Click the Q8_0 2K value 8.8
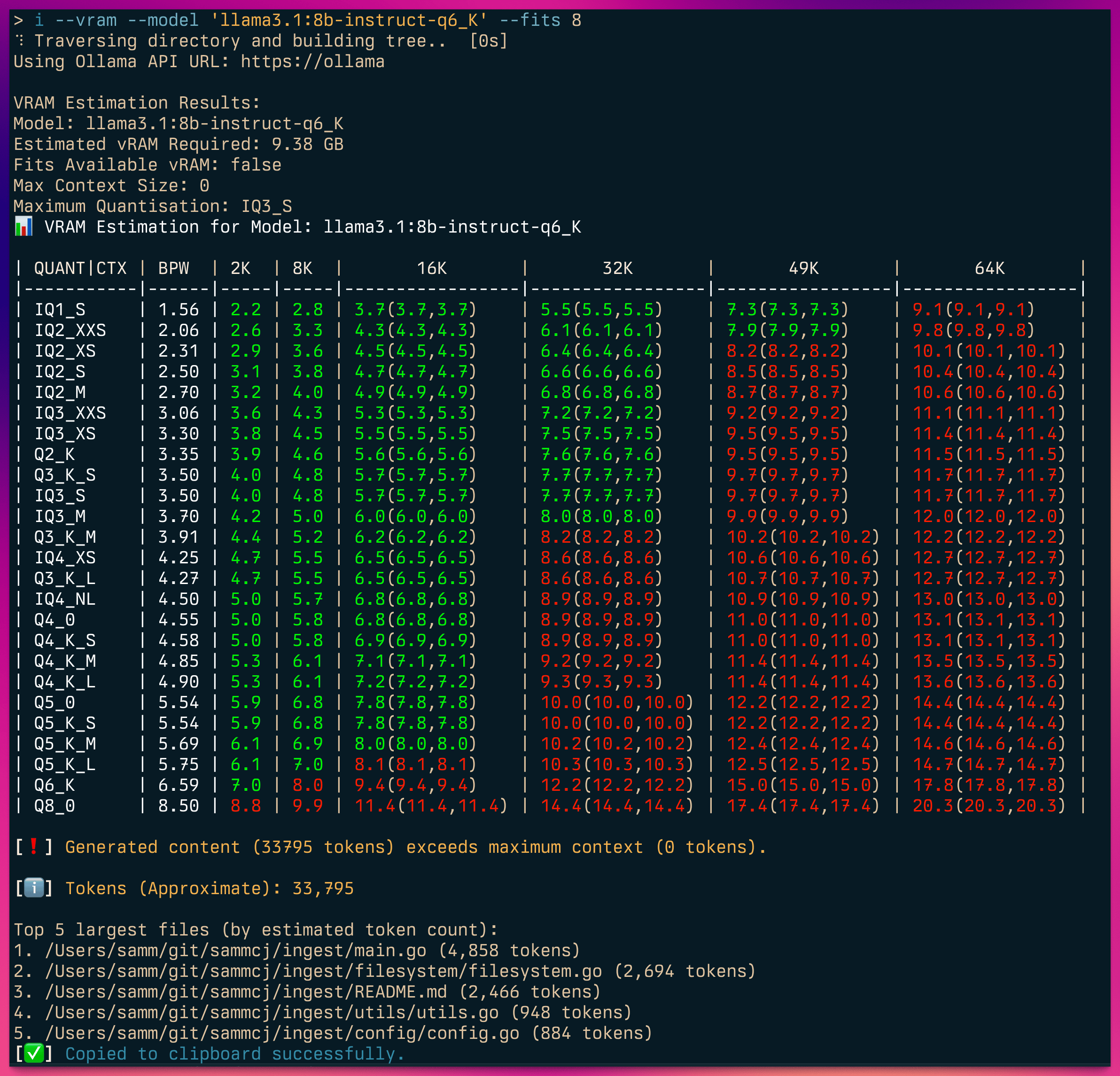The height and width of the screenshot is (1076, 1120). [x=246, y=805]
